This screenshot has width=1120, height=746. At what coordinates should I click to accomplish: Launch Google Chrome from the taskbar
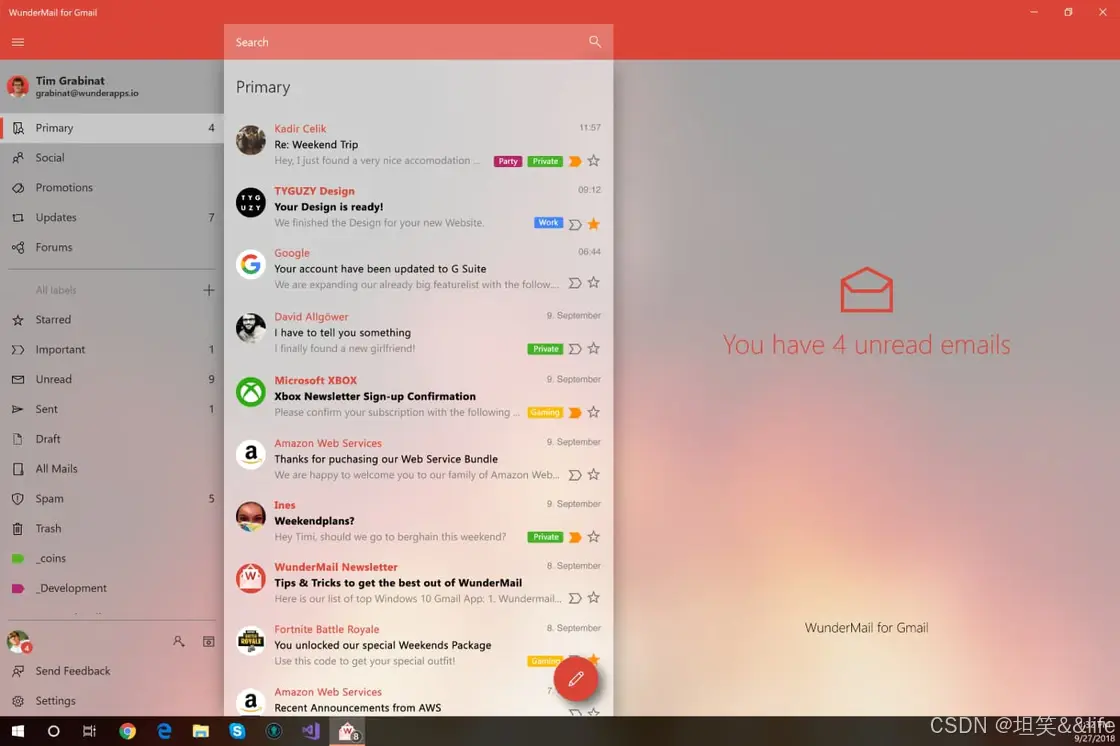[127, 731]
